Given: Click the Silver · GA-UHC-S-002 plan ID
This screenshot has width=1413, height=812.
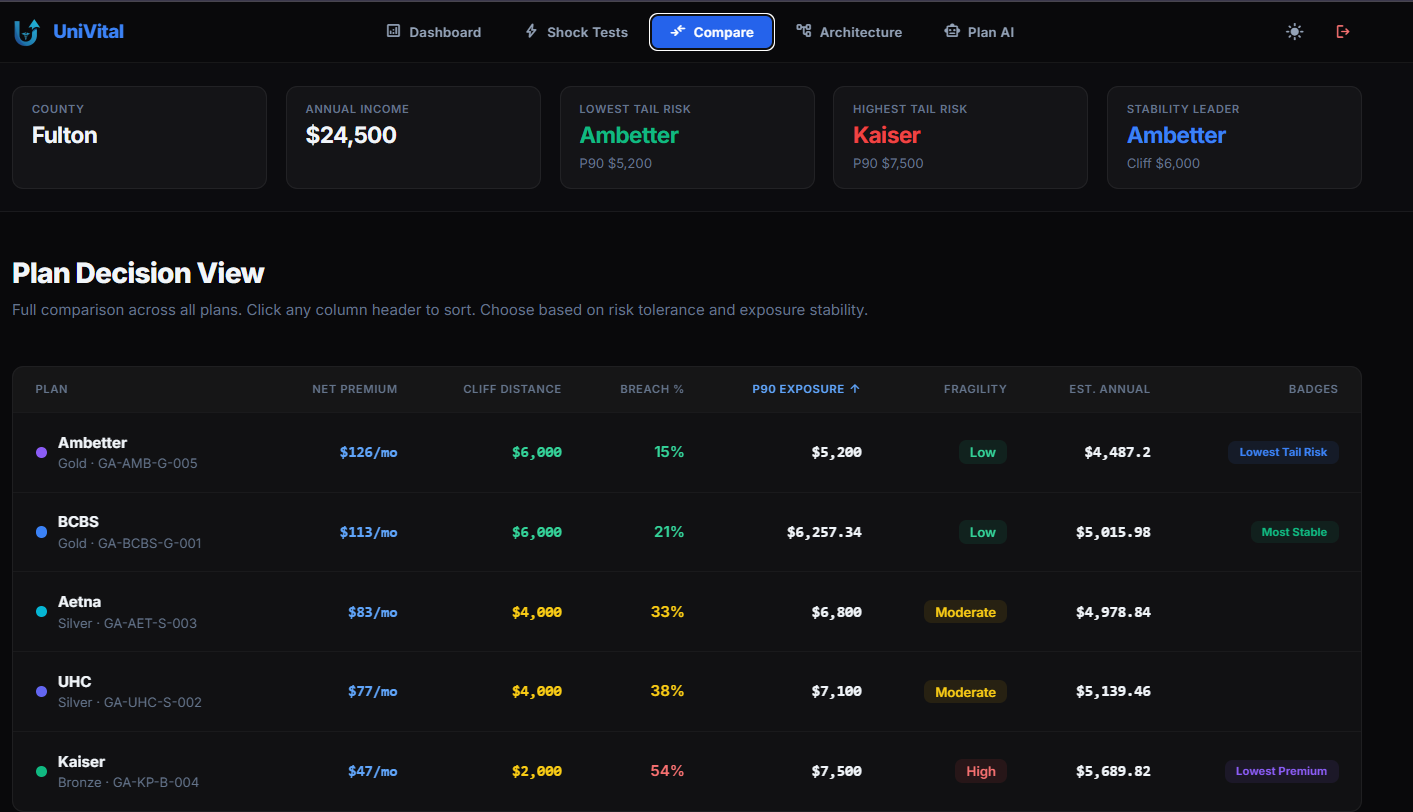Looking at the screenshot, I should [x=130, y=702].
